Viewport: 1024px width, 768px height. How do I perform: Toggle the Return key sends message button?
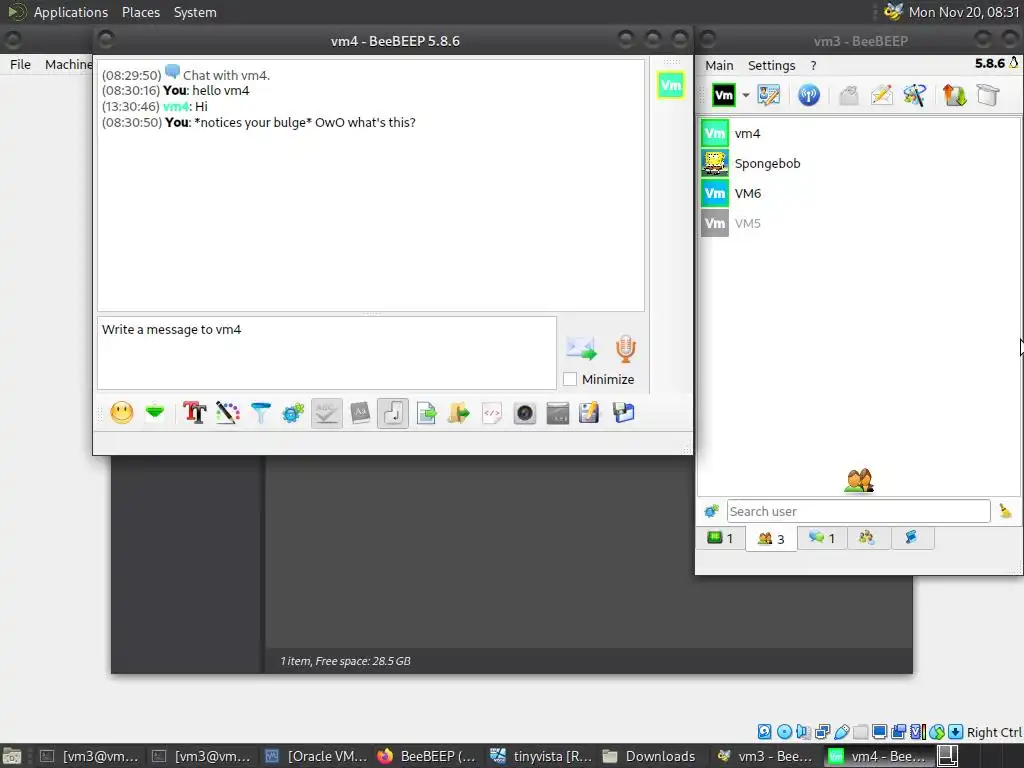tap(393, 413)
